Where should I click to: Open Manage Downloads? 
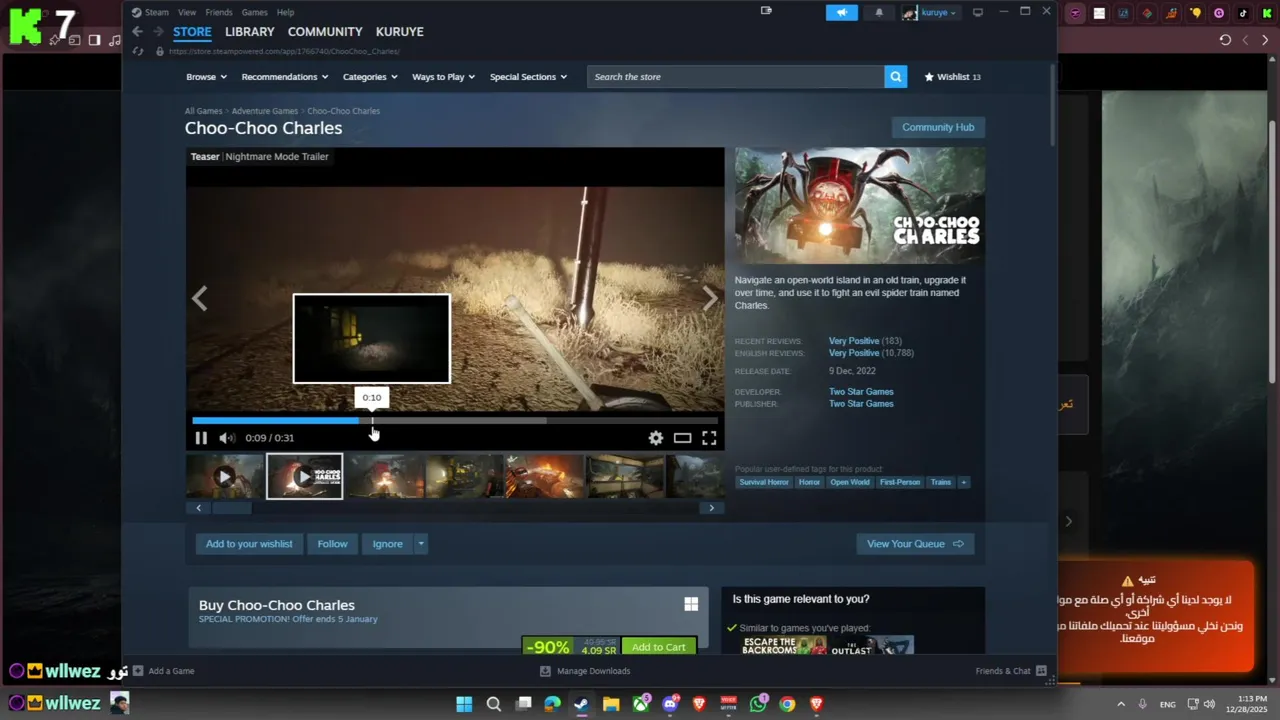pos(585,671)
